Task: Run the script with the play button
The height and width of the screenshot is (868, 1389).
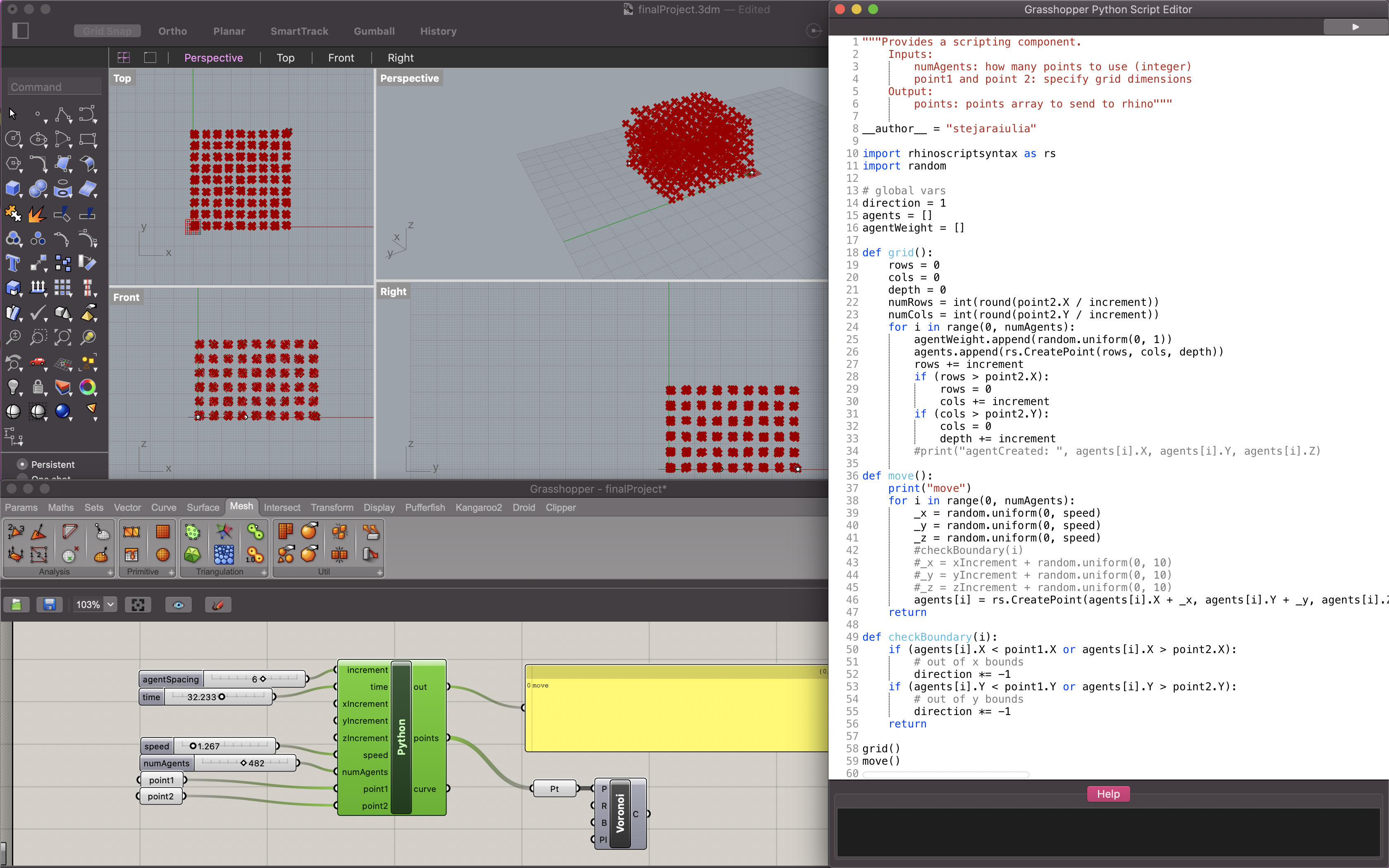Action: click(1355, 27)
